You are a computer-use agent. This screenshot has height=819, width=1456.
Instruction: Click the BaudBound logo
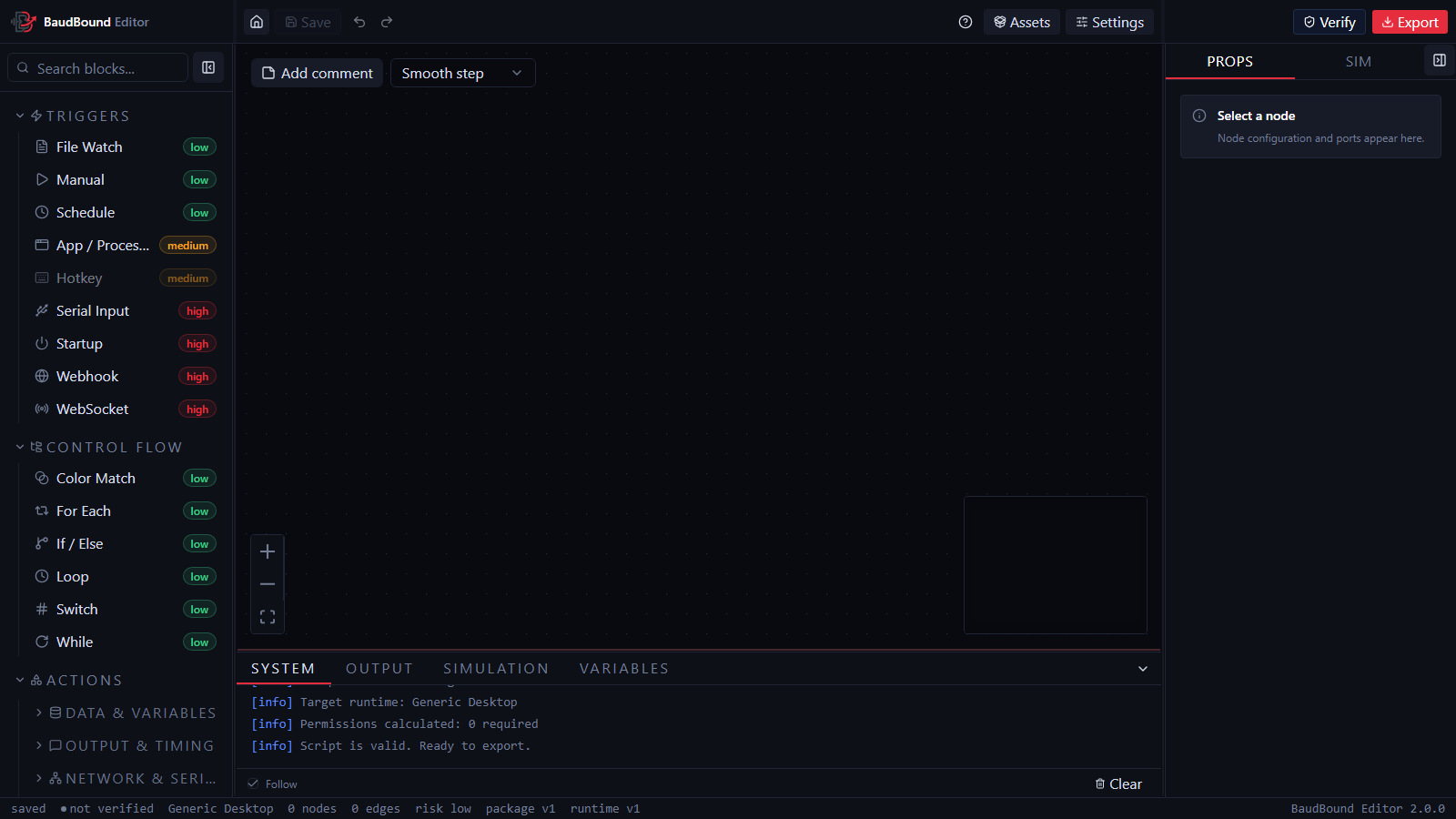pyautogui.click(x=24, y=22)
